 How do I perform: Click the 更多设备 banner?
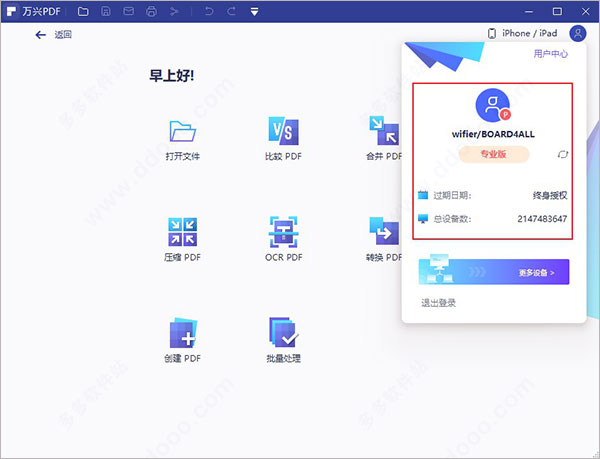pyautogui.click(x=494, y=272)
